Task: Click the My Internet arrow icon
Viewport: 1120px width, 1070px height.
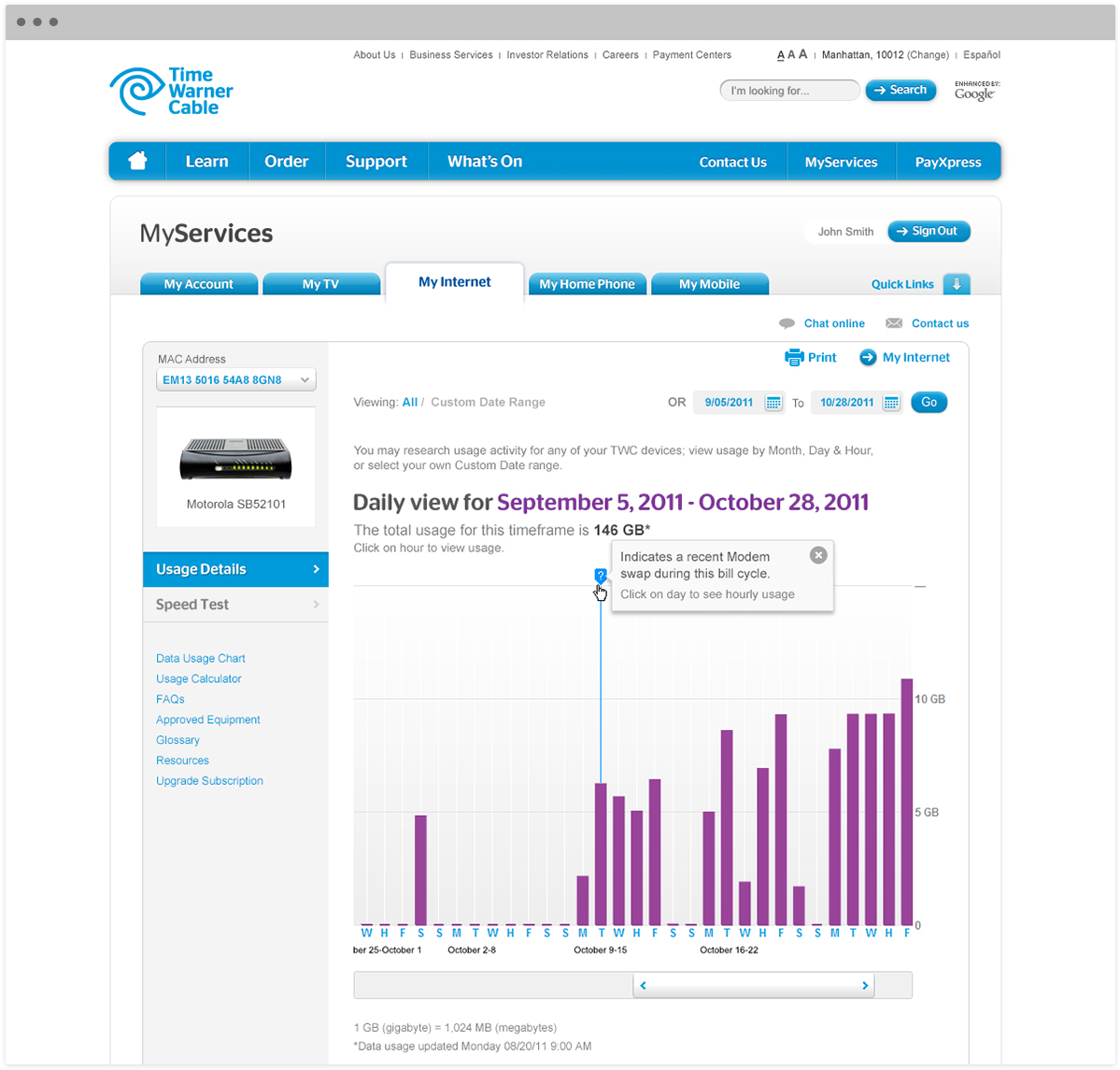Action: pyautogui.click(x=868, y=357)
